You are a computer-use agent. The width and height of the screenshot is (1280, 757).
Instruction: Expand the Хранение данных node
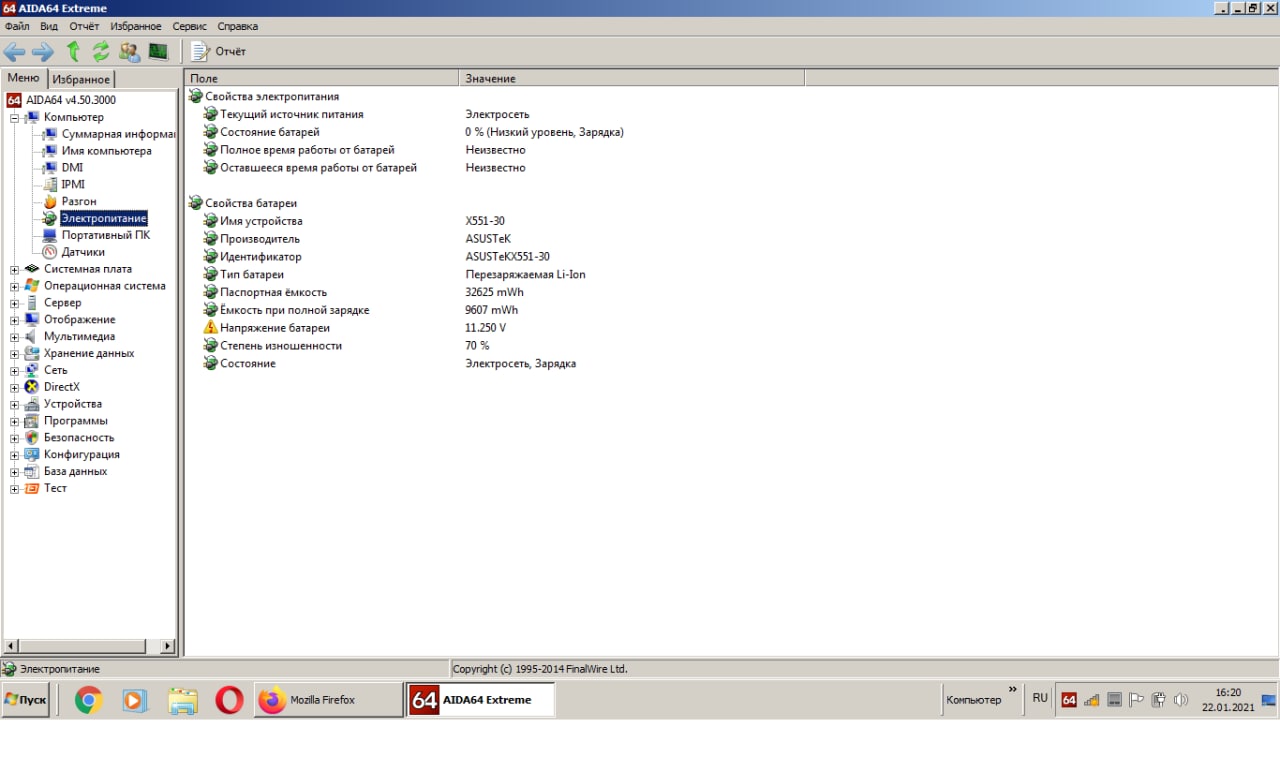[x=15, y=354]
